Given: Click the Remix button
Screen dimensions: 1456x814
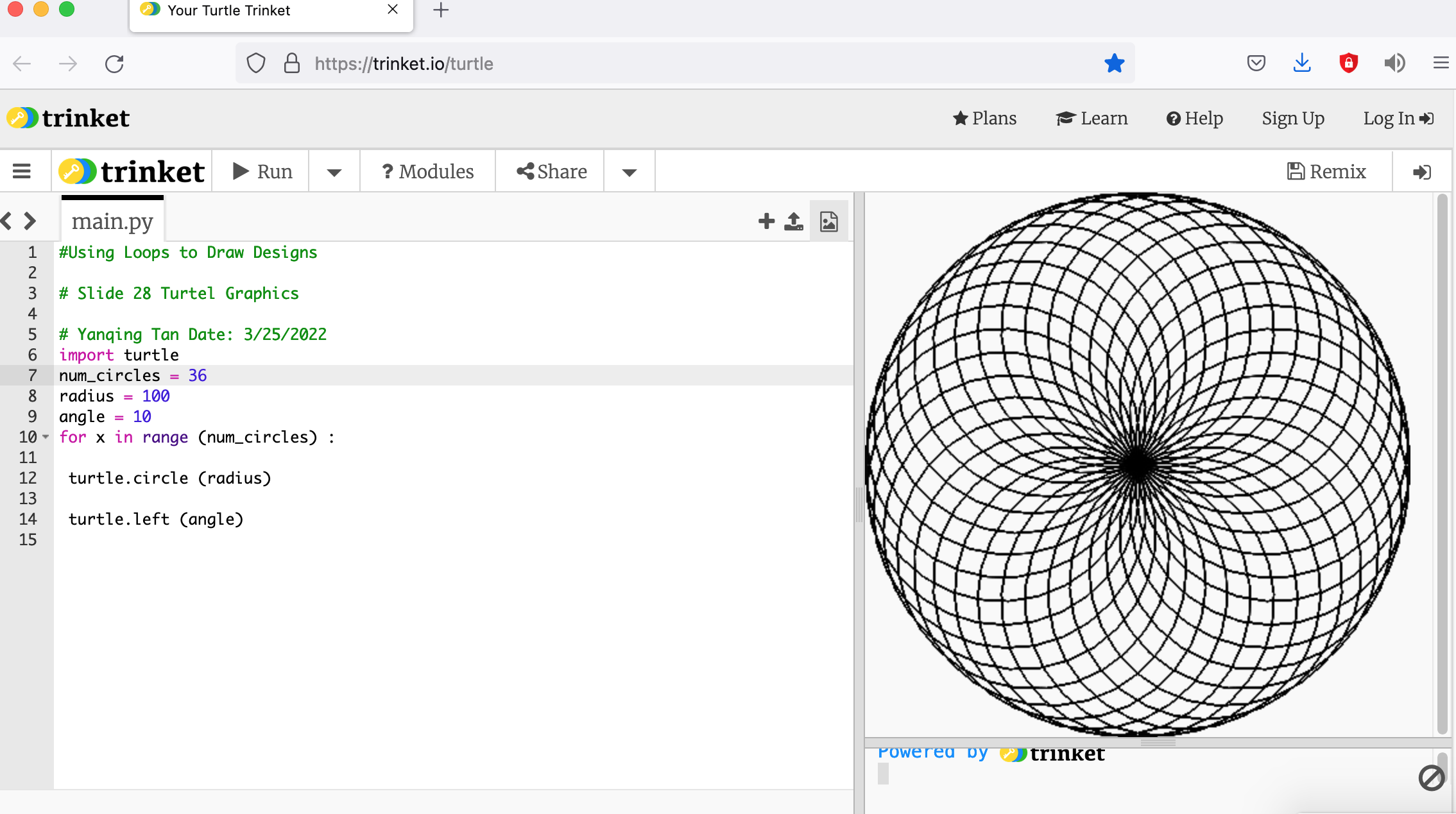Looking at the screenshot, I should (1326, 171).
